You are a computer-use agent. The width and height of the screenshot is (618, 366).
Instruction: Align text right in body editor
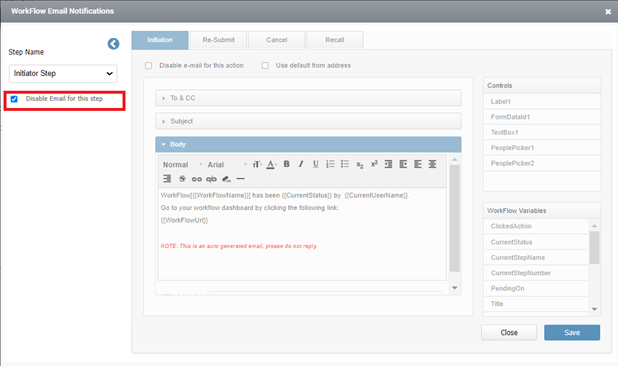click(167, 179)
